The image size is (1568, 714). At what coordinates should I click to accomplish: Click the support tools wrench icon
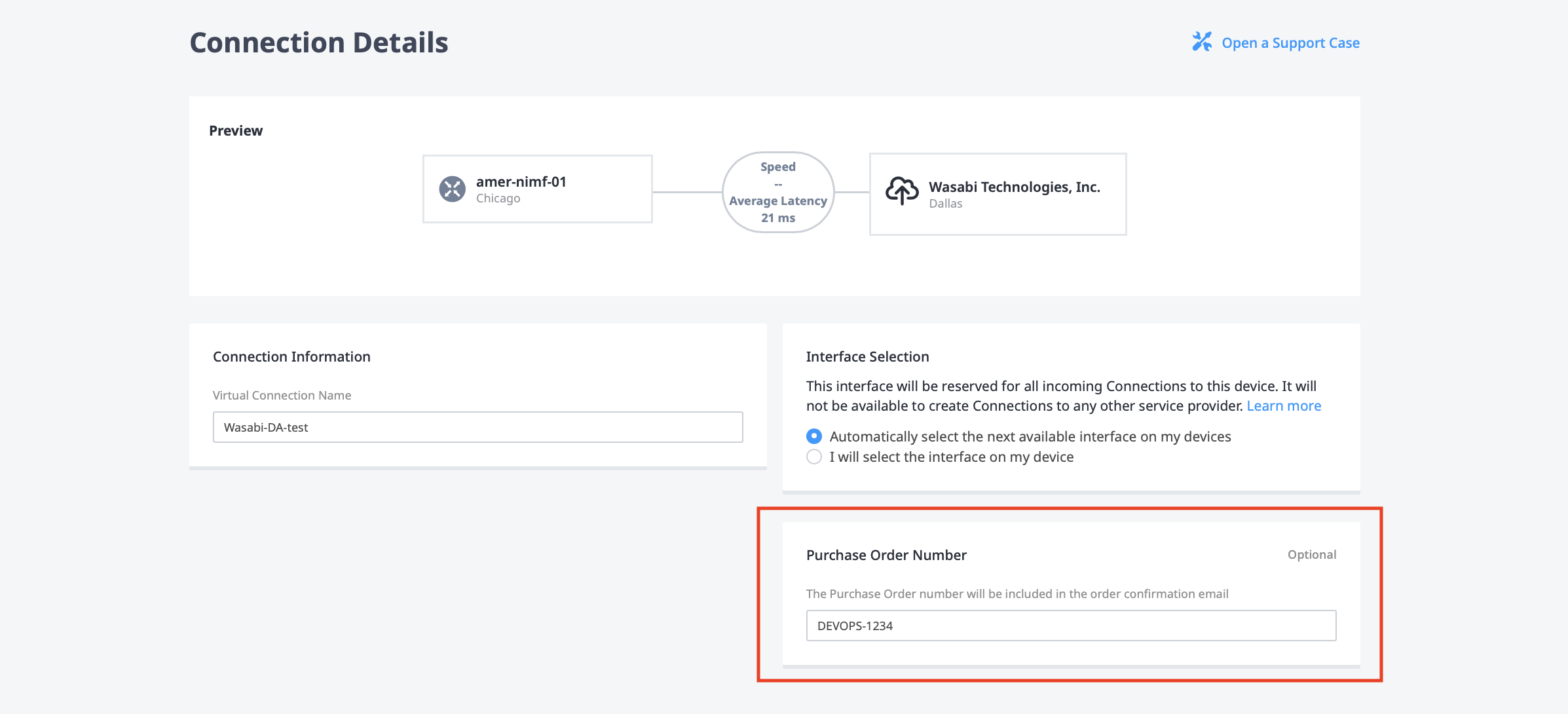point(1202,42)
